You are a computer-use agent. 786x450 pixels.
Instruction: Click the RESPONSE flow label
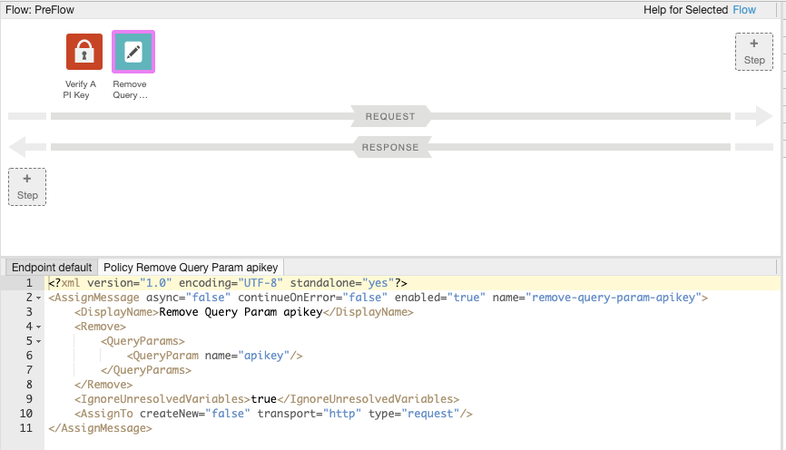click(390, 148)
